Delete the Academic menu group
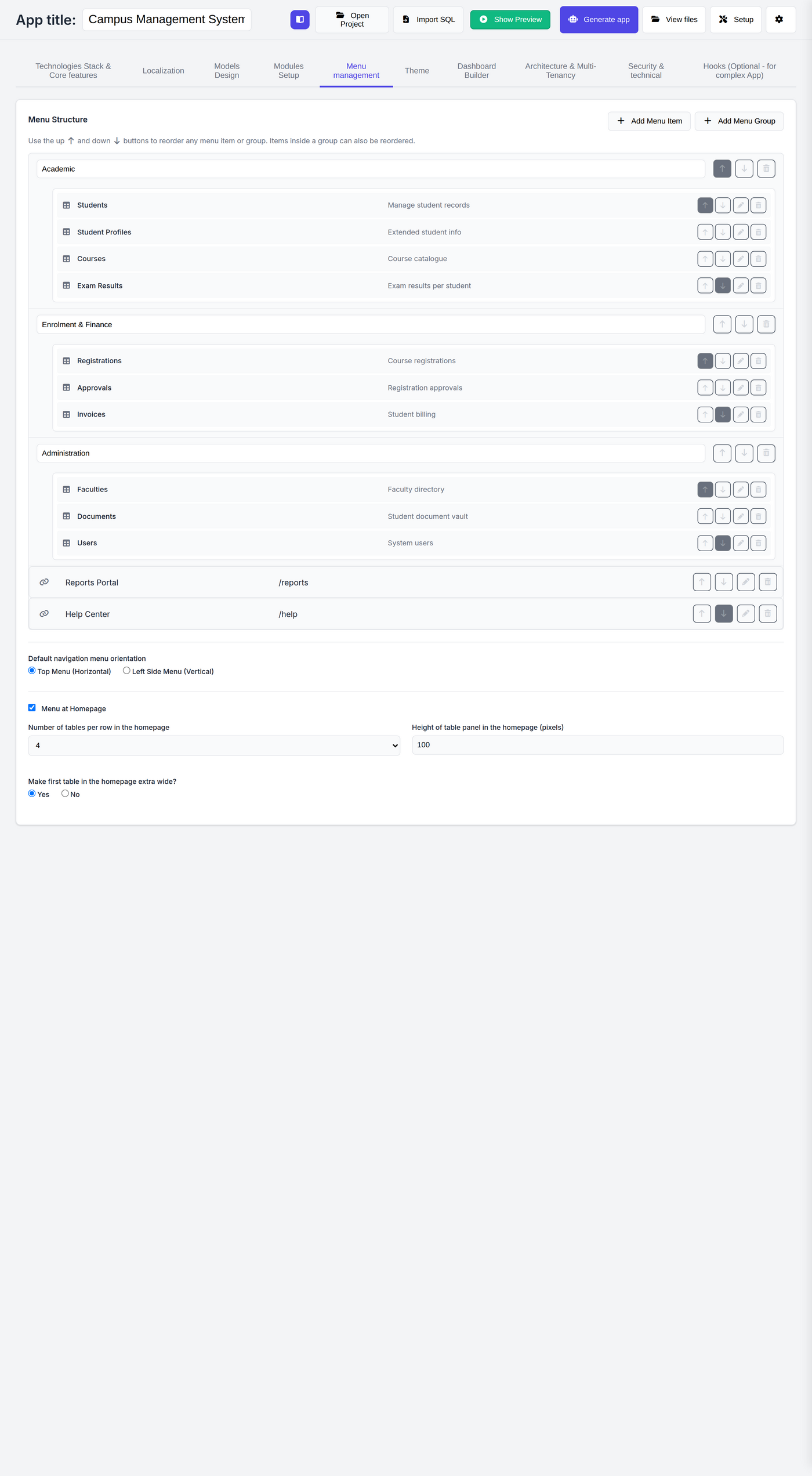 coord(766,169)
